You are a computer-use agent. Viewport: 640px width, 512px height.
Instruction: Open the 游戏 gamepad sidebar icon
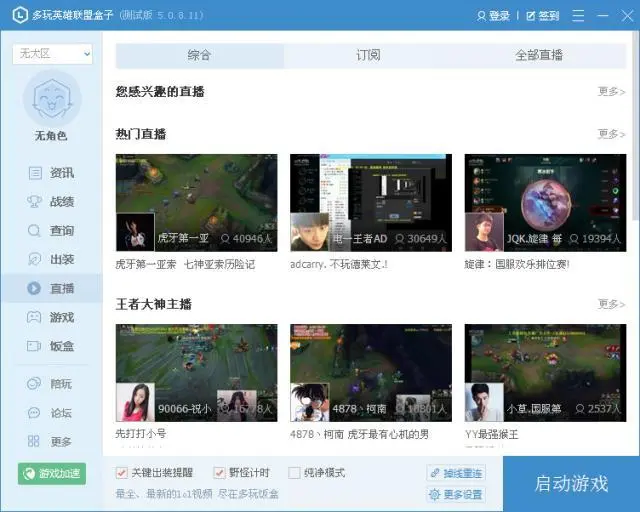click(x=34, y=317)
